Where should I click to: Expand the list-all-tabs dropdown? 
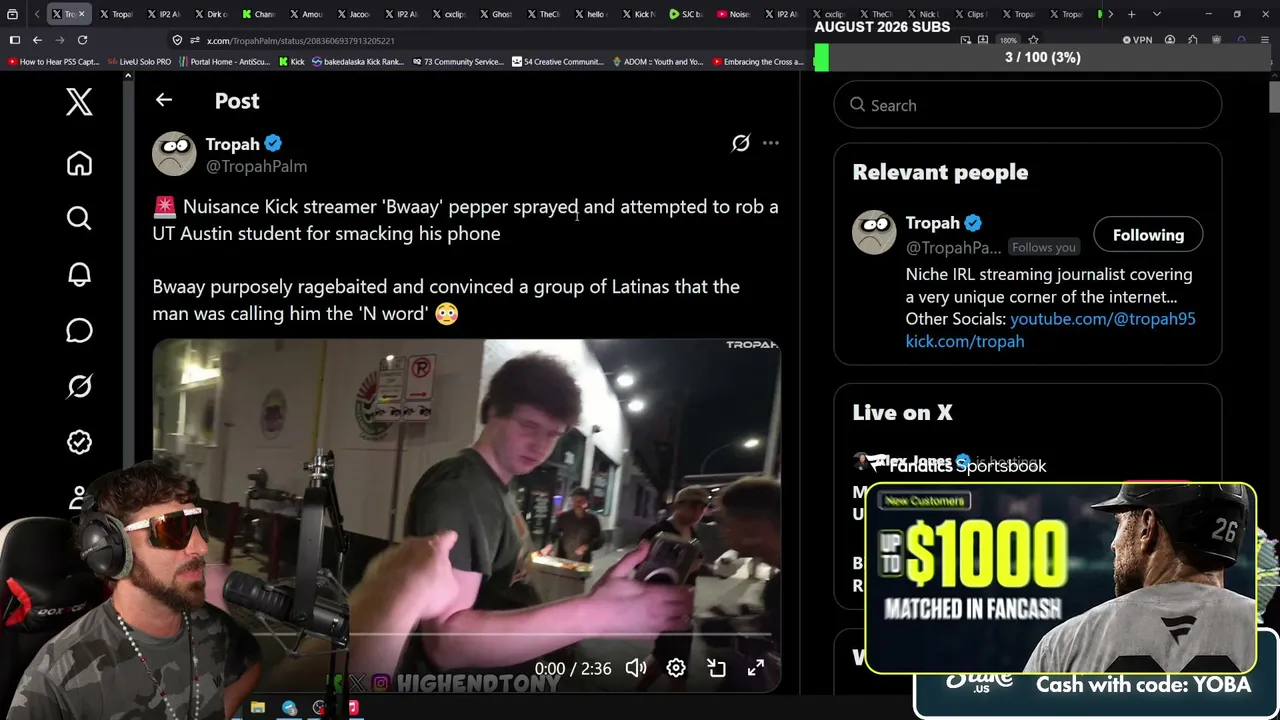(x=1156, y=14)
